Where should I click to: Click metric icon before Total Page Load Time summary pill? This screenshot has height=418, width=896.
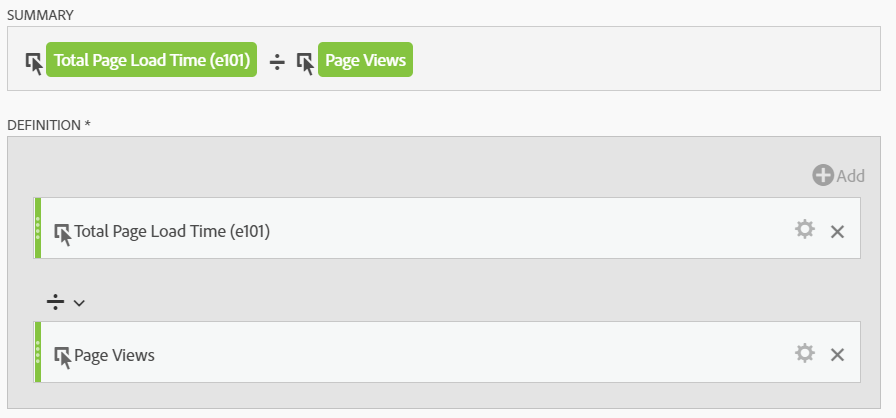[x=35, y=63]
